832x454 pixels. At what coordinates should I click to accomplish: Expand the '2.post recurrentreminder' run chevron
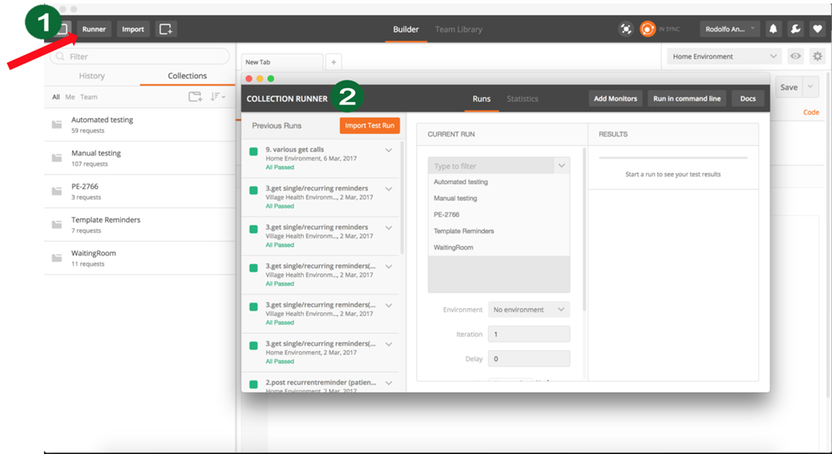389,383
